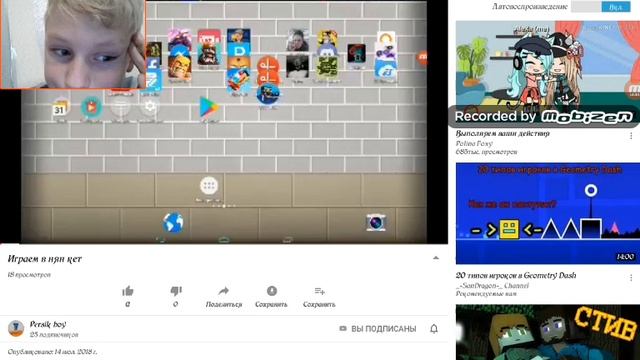Viewport: 640px width, 360px height.
Task: Tap the orange play video app icon
Action: point(91,107)
